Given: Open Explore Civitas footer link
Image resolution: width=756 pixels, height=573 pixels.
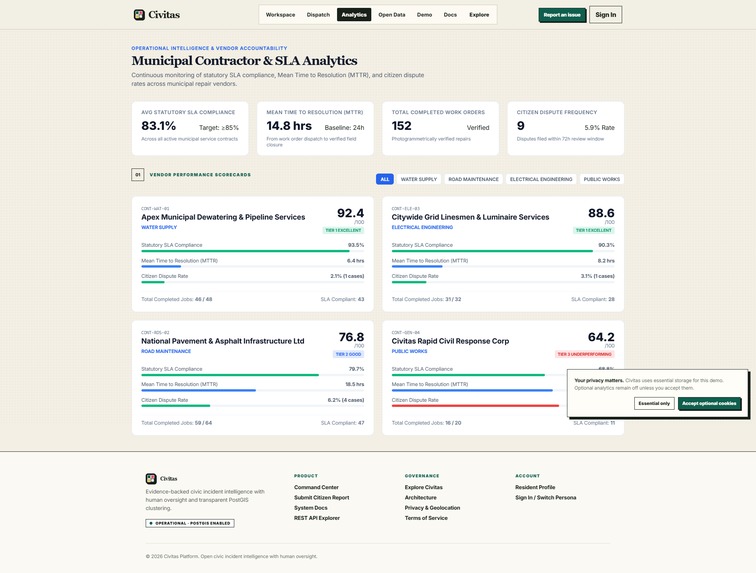Looking at the screenshot, I should pos(424,487).
